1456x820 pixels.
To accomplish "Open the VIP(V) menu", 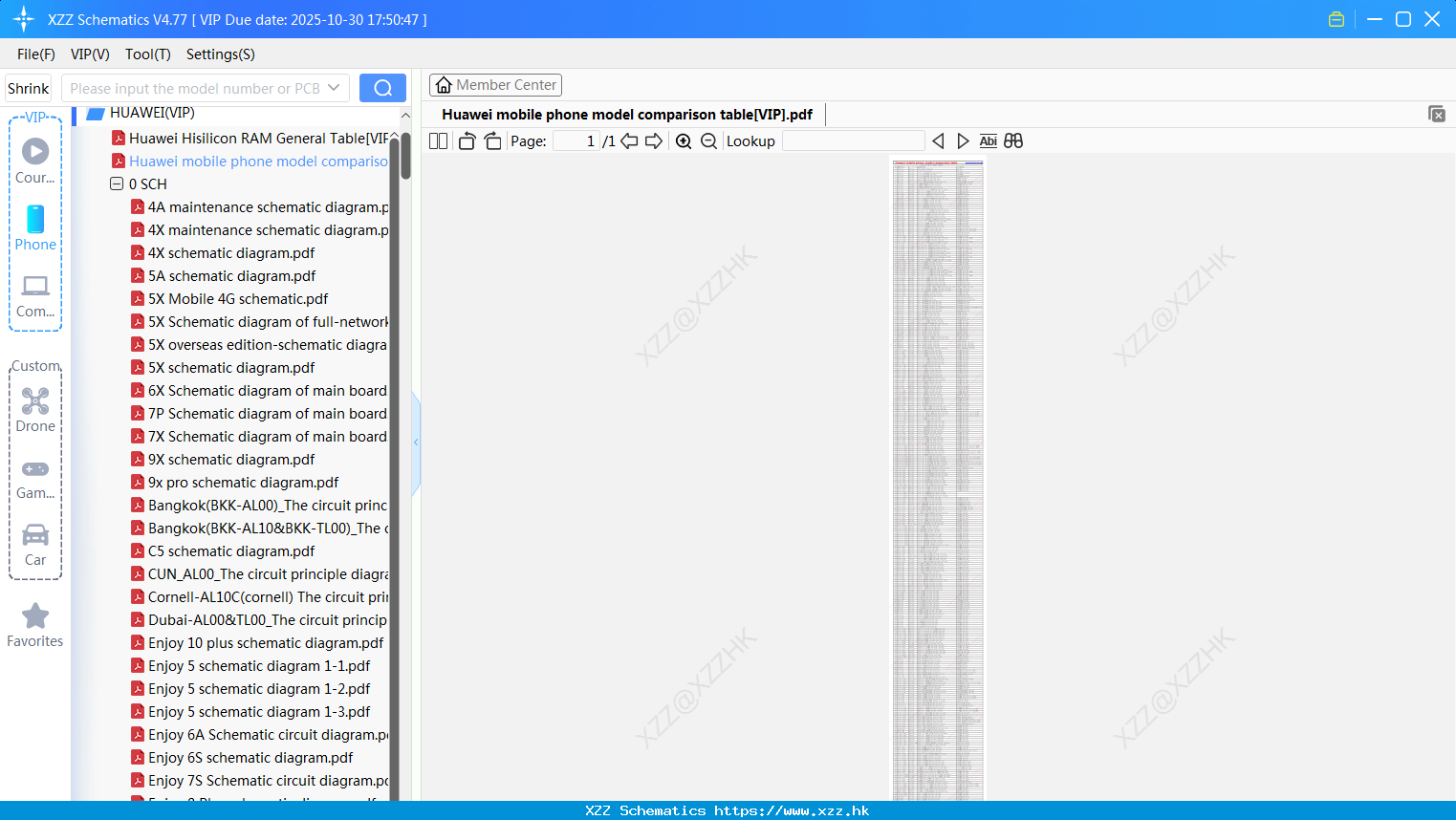I will click(x=90, y=54).
